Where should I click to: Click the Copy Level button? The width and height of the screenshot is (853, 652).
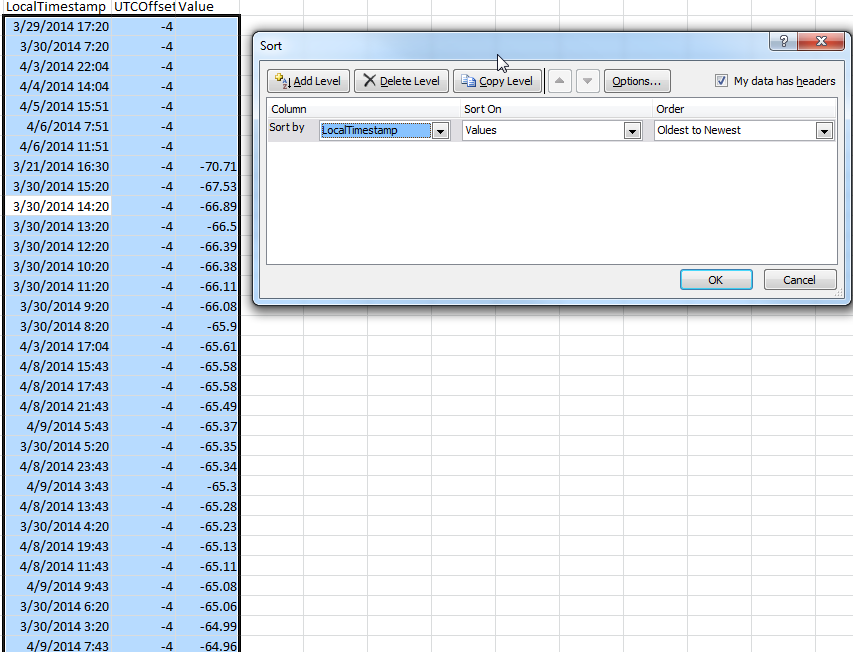pyautogui.click(x=497, y=81)
